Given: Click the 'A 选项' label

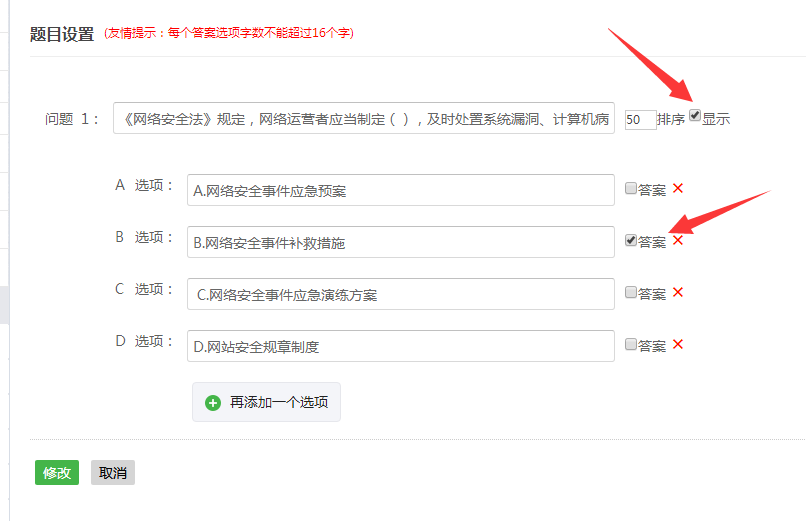Looking at the screenshot, I should coord(144,185).
